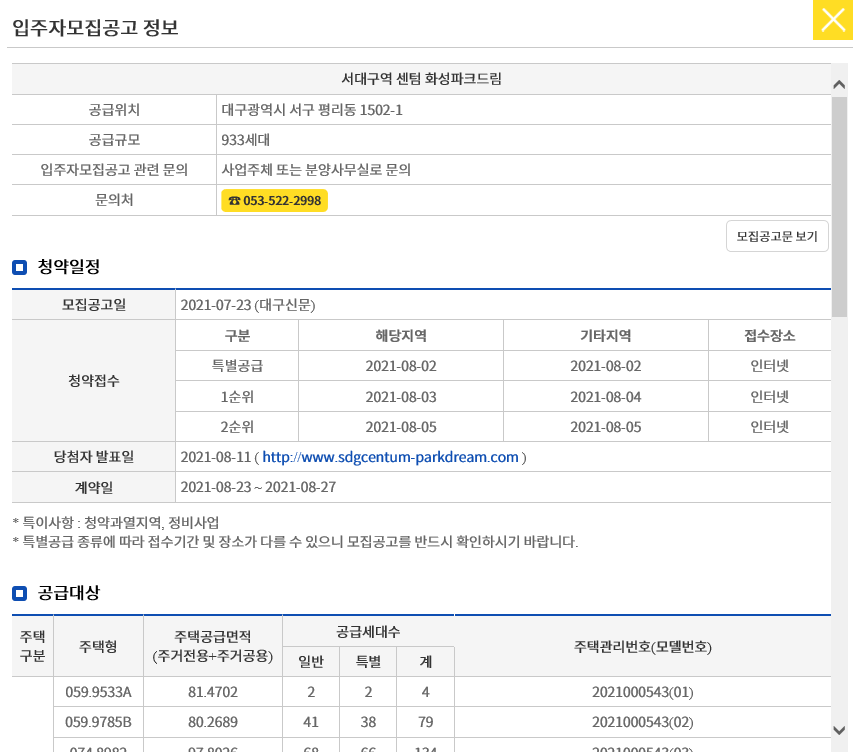Click the vertical scrollbar thumb

click(x=839, y=207)
